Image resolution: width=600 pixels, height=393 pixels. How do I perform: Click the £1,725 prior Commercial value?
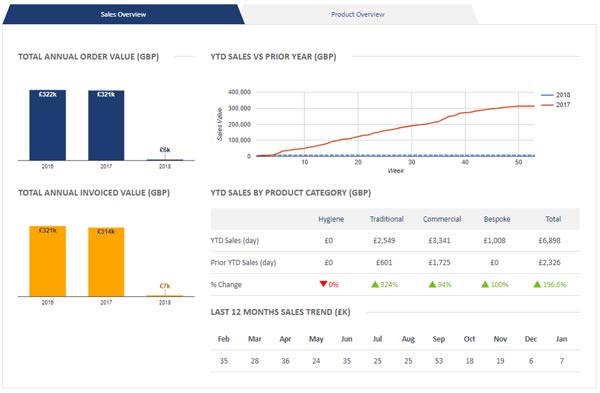(x=439, y=263)
